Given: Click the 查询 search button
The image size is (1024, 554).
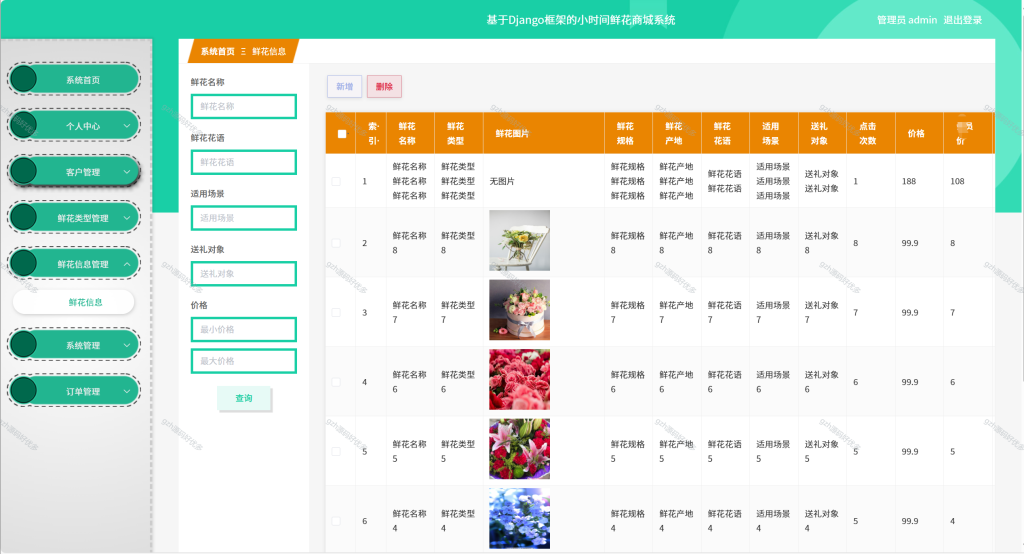Looking at the screenshot, I should click(244, 398).
